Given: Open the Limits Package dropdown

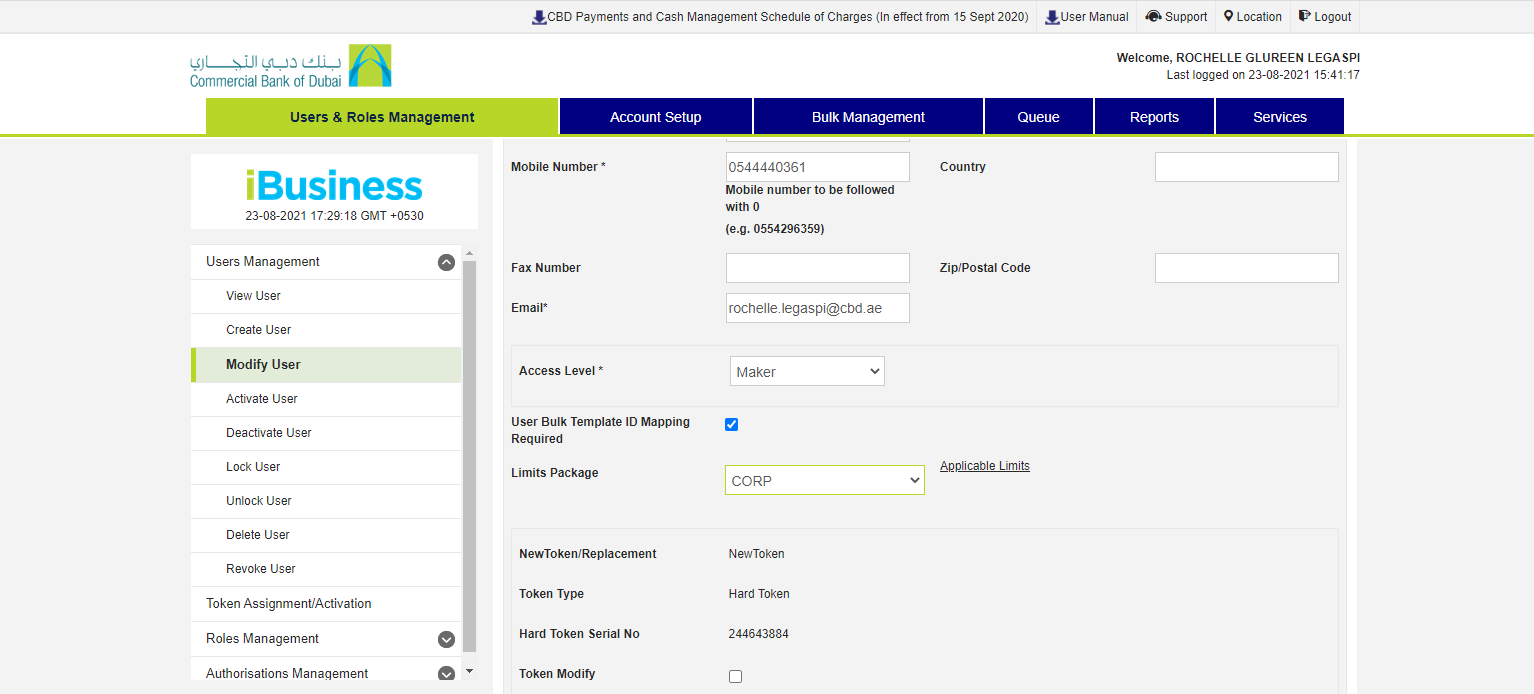Looking at the screenshot, I should coord(824,481).
